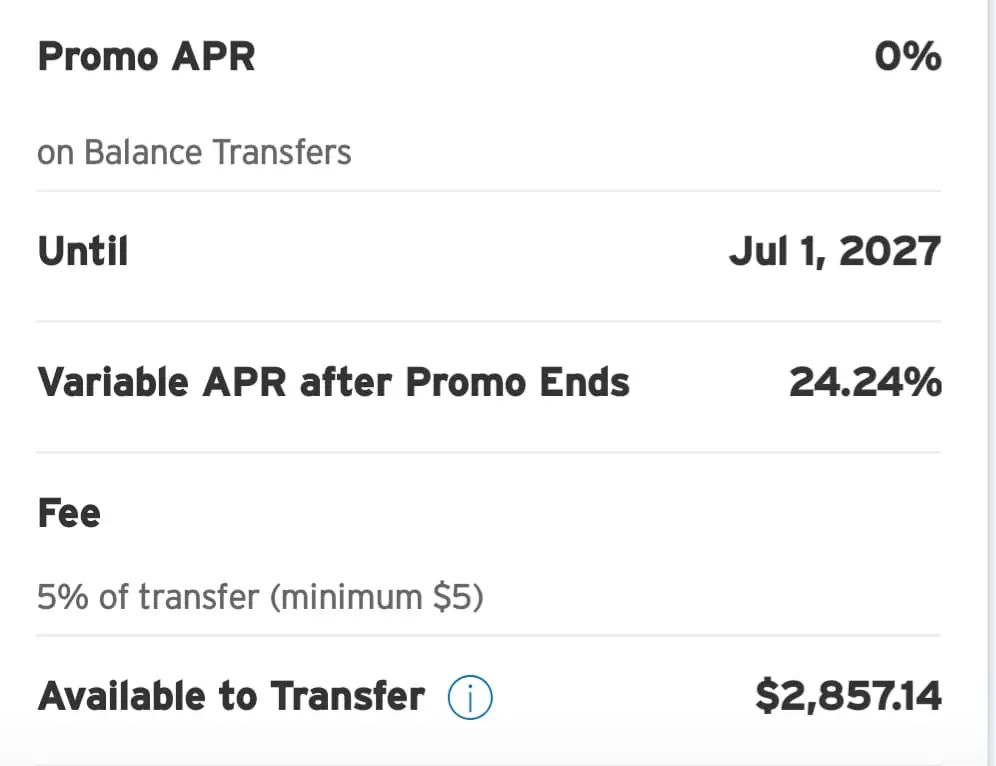Select the $2,857.14 available amount
This screenshot has width=996, height=766.
pyautogui.click(x=848, y=696)
